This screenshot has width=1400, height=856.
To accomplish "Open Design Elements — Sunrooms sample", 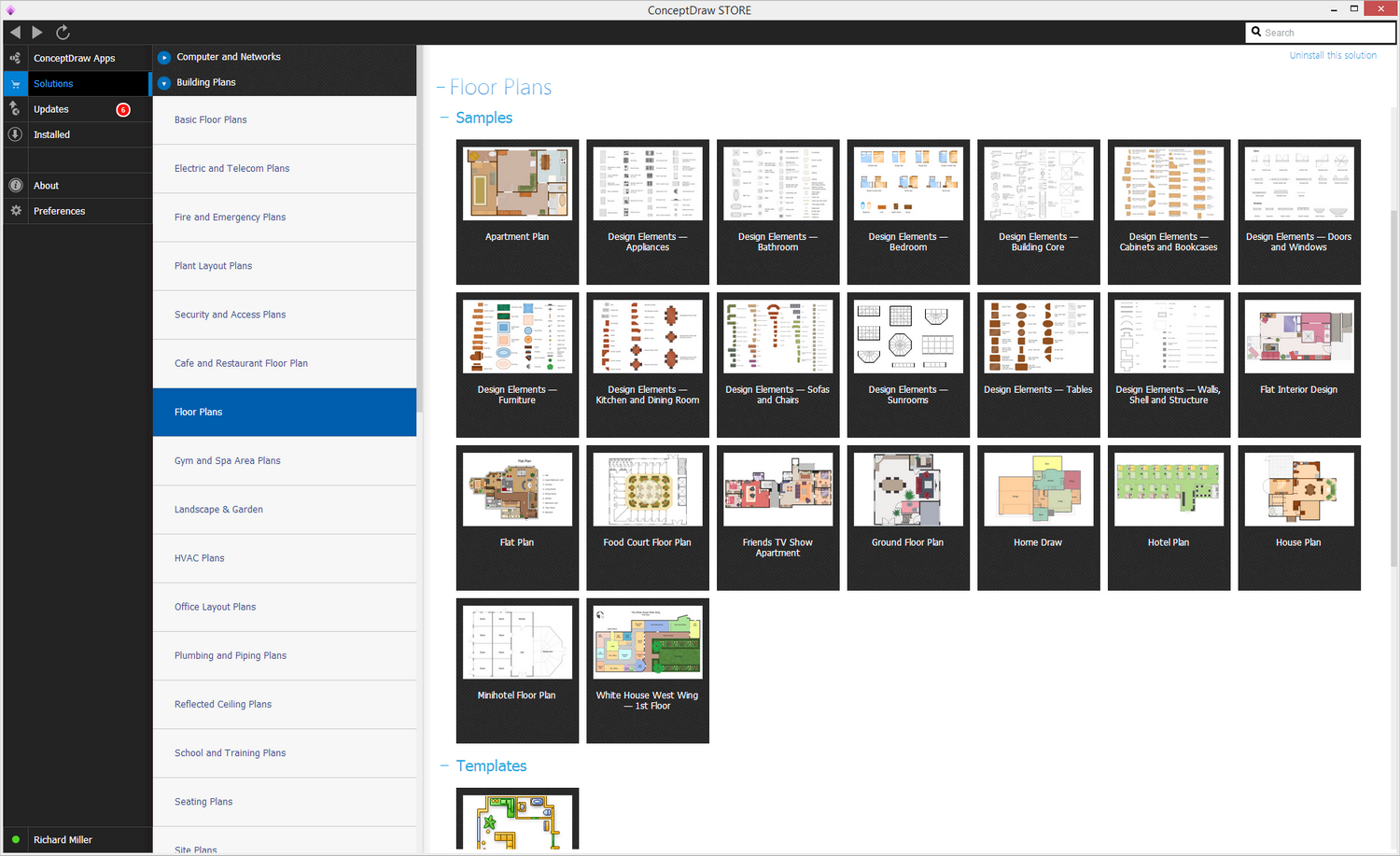I will tap(908, 365).
